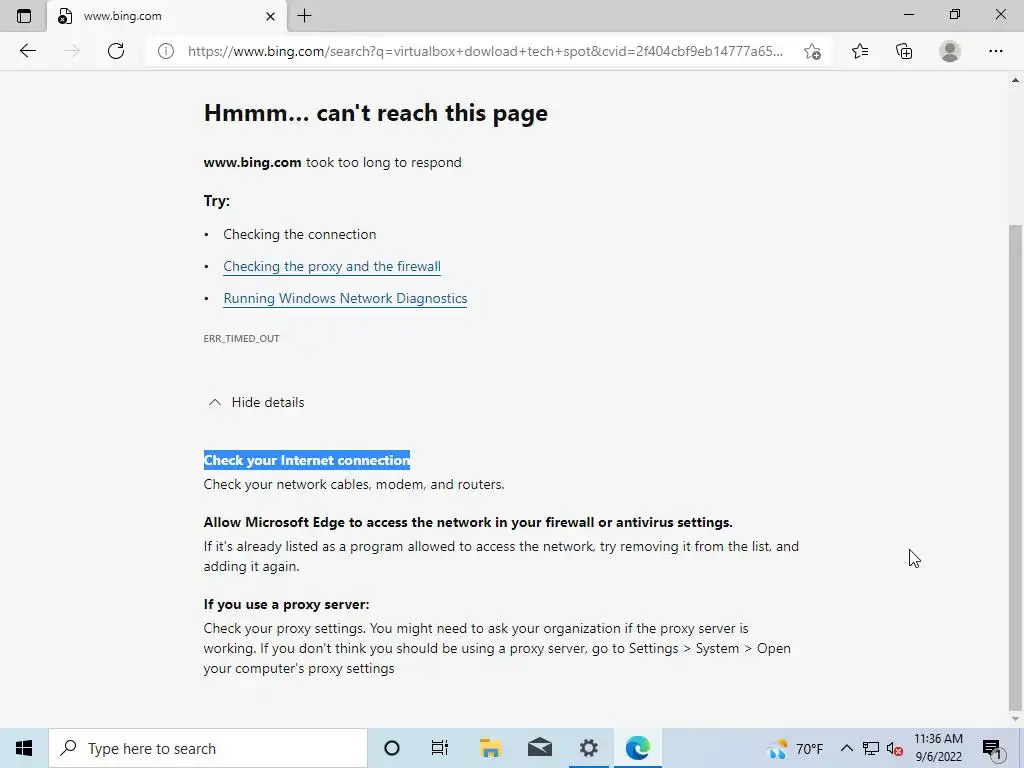The height and width of the screenshot is (768, 1024).
Task: Open the Favorites list
Action: 860,51
